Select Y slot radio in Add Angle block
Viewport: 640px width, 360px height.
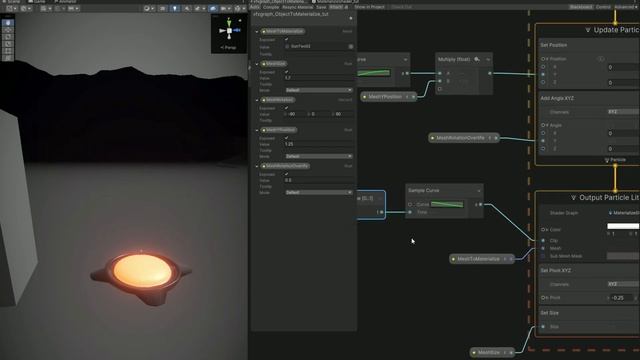tap(543, 140)
